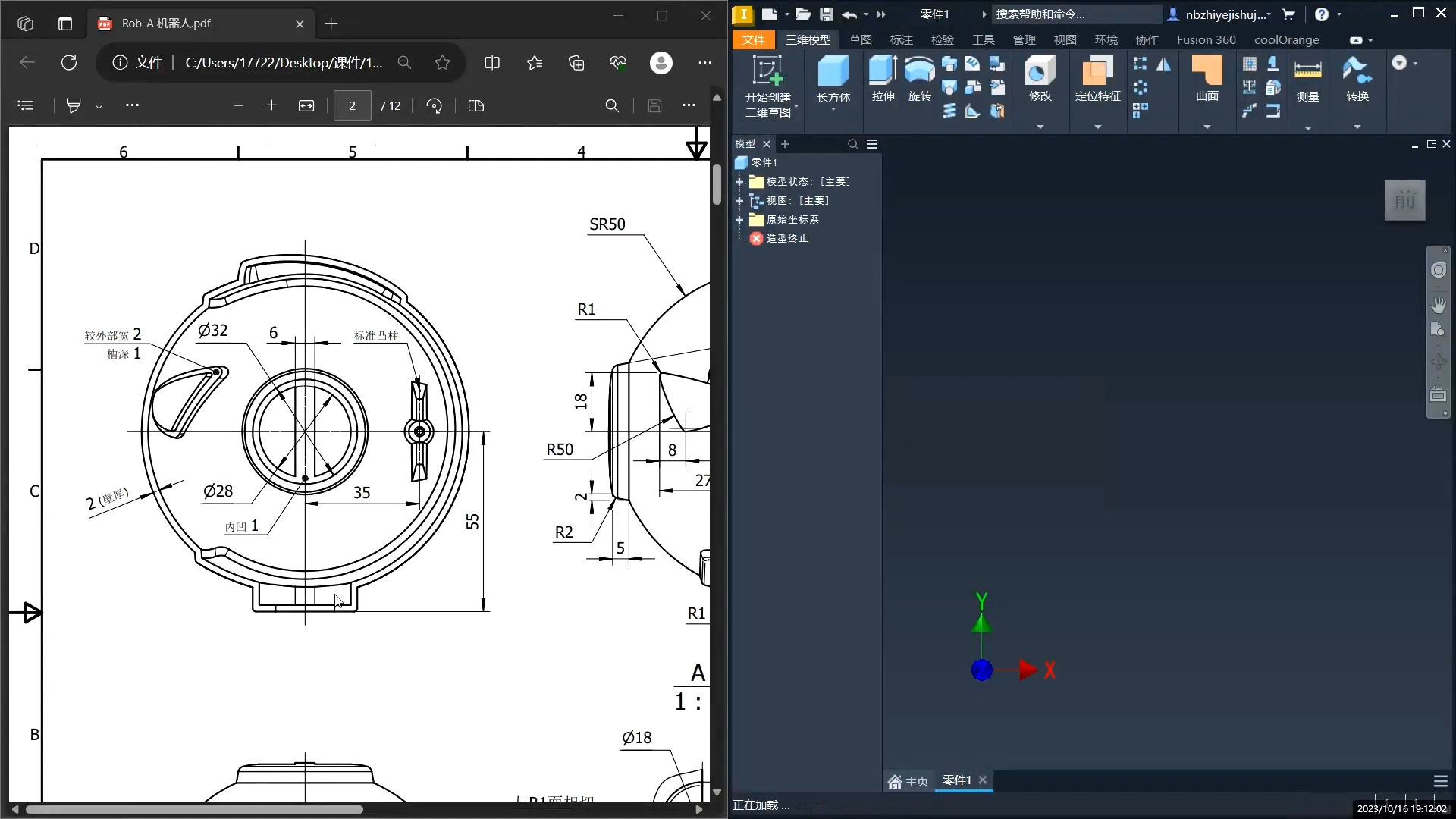Image resolution: width=1456 pixels, height=819 pixels.
Task: Toggle the PDF table of contents sidebar
Action: pyautogui.click(x=26, y=106)
